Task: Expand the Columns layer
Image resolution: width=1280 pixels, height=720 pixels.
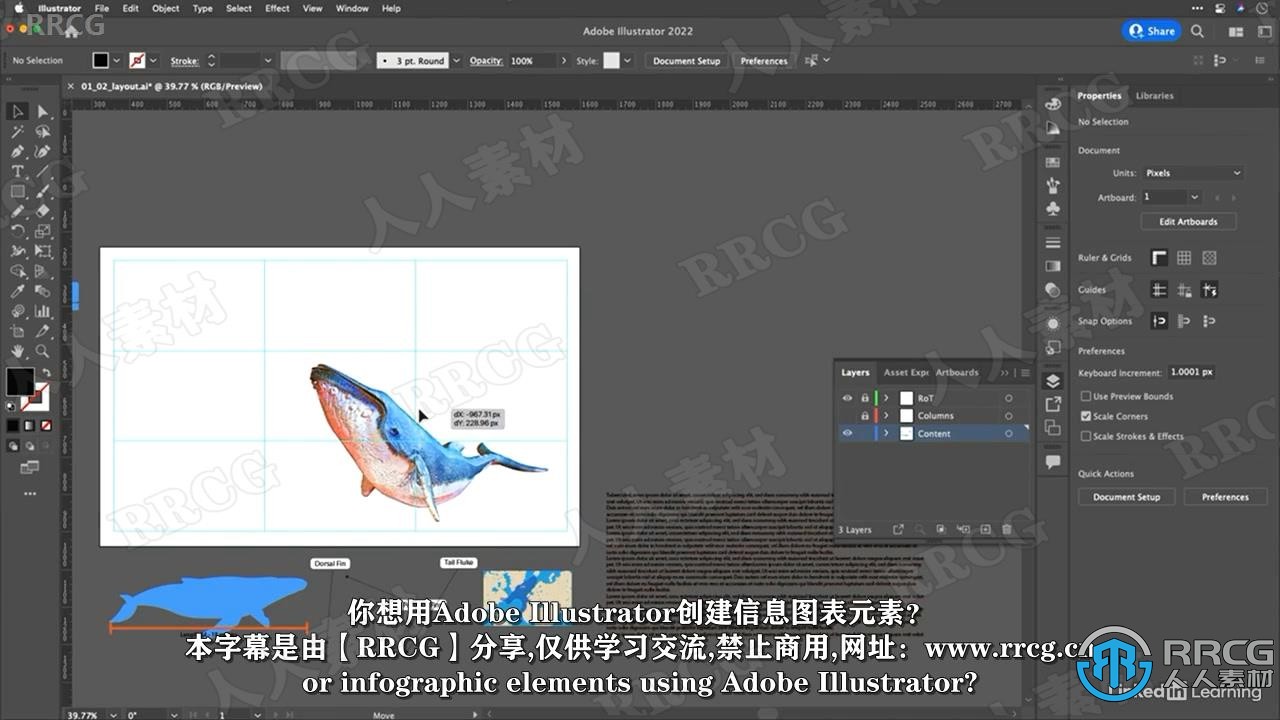Action: (x=886, y=416)
